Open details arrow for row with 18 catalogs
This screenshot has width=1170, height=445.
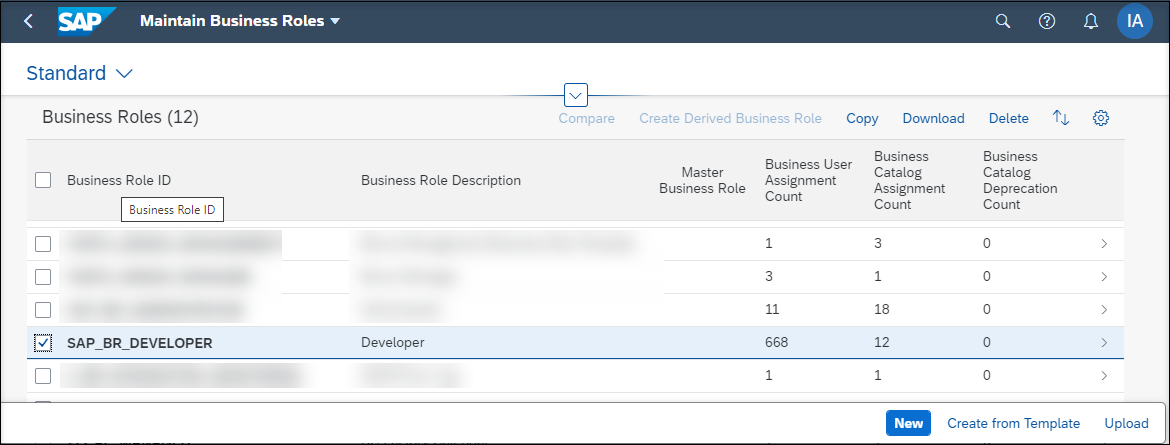coord(1104,309)
